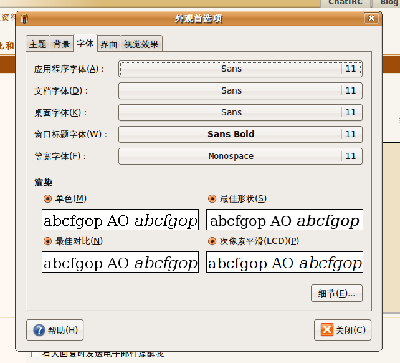
Task: Open window title font Sans Bold picker
Action: [x=240, y=134]
